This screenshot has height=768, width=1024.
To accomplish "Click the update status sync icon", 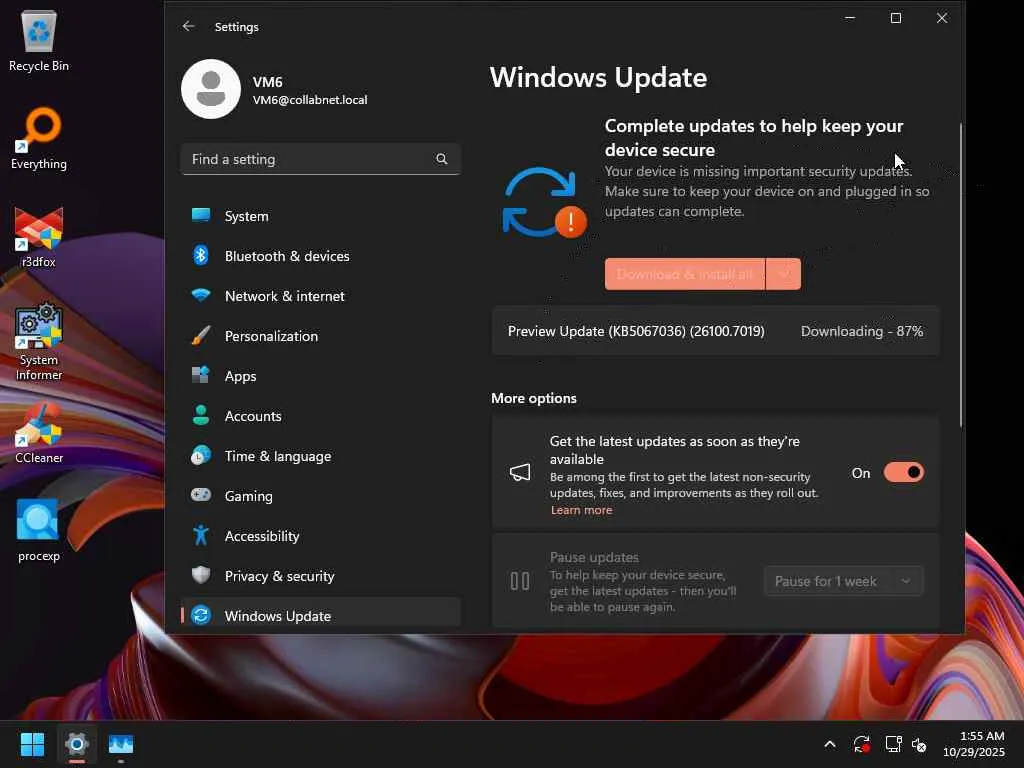I will point(543,202).
